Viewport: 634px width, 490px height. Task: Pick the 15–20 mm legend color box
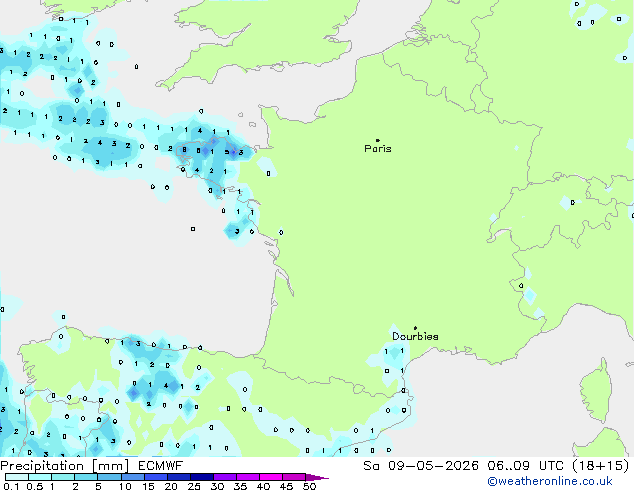coord(155,477)
